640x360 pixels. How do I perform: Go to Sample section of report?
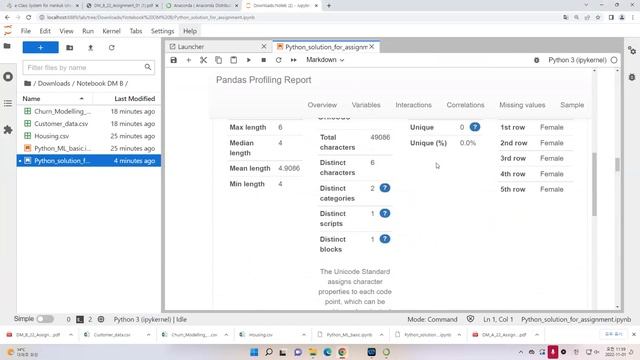pyautogui.click(x=572, y=105)
